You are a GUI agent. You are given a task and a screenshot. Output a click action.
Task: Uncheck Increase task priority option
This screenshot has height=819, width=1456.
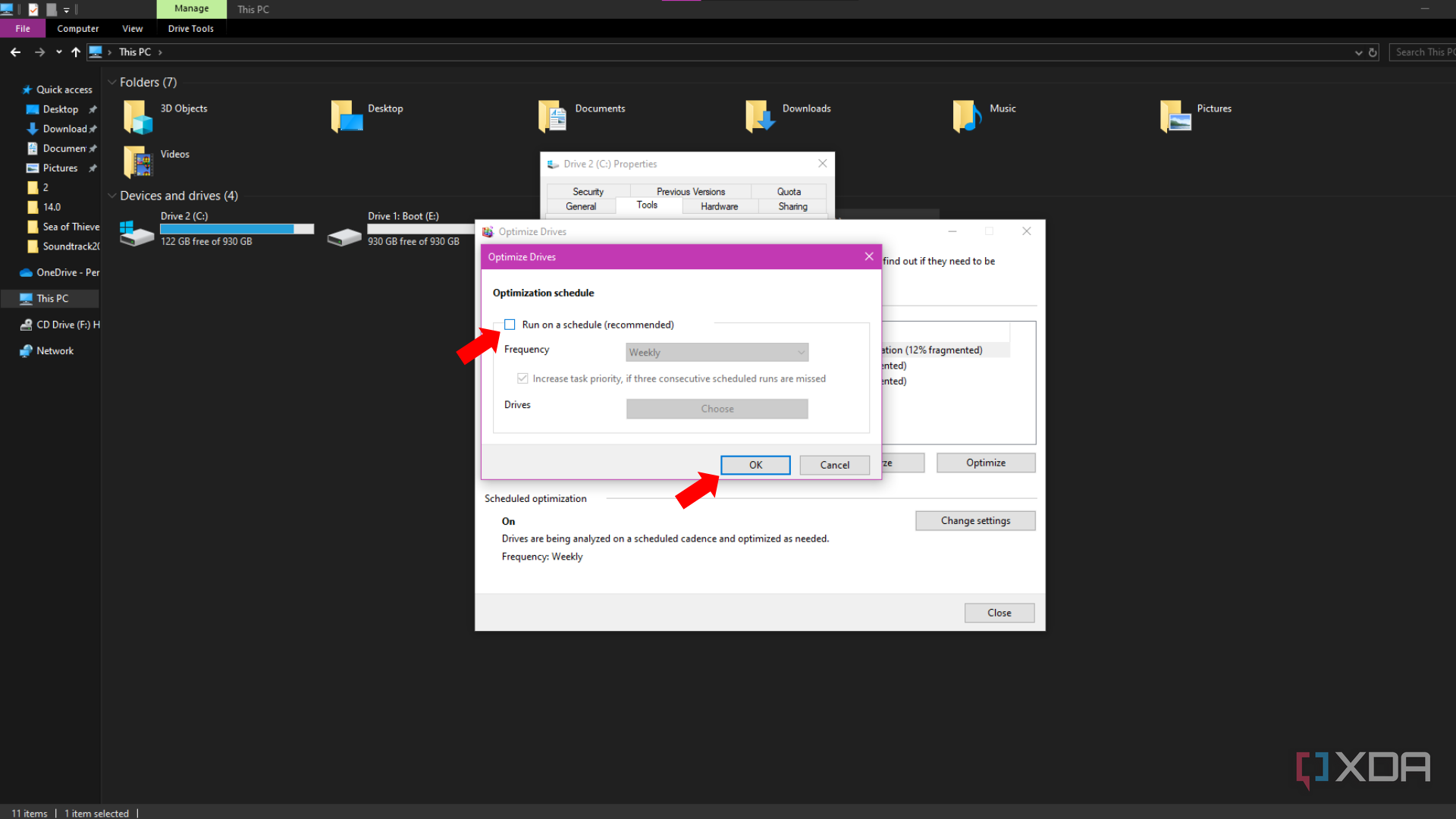click(522, 378)
